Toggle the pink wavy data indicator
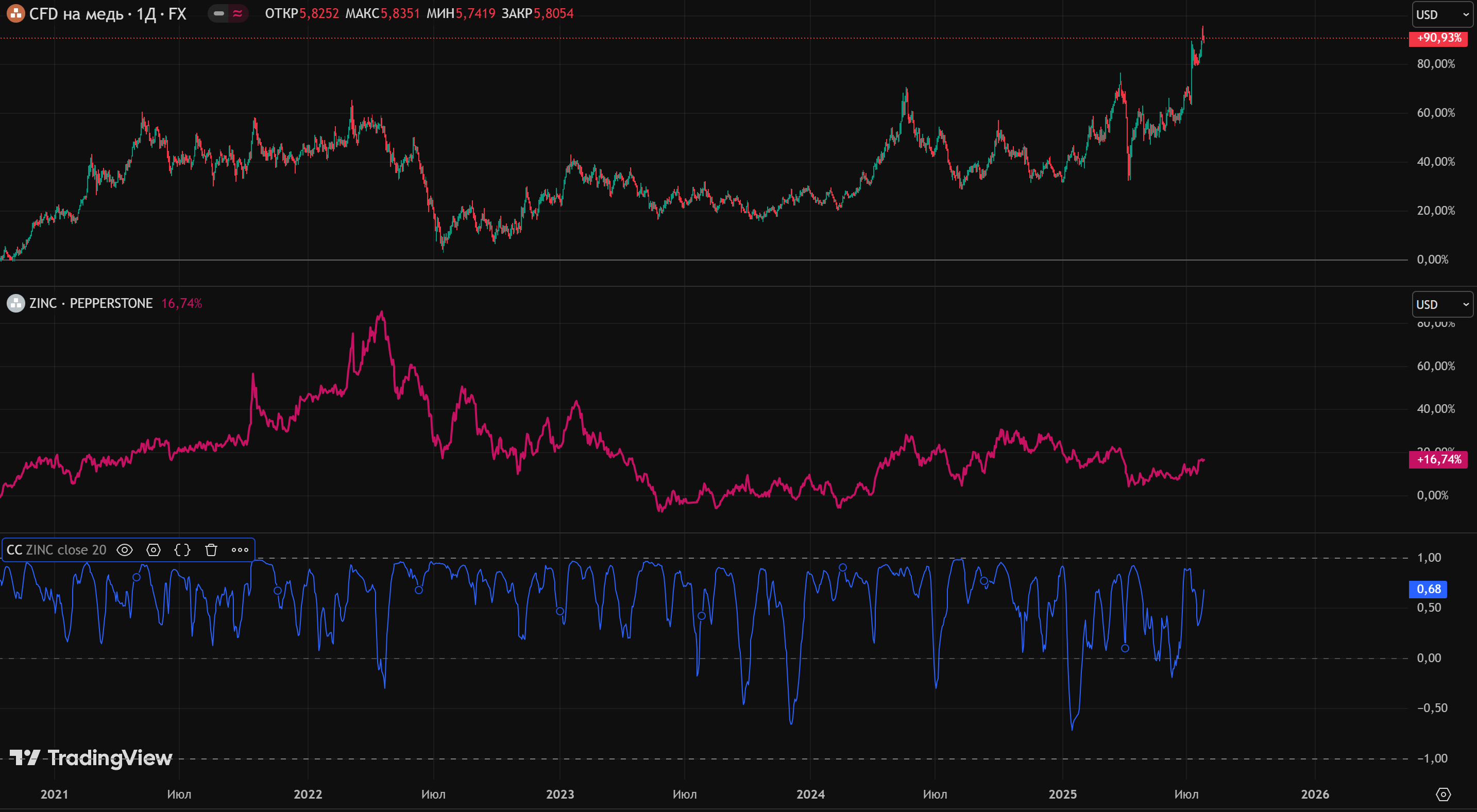 tap(237, 13)
